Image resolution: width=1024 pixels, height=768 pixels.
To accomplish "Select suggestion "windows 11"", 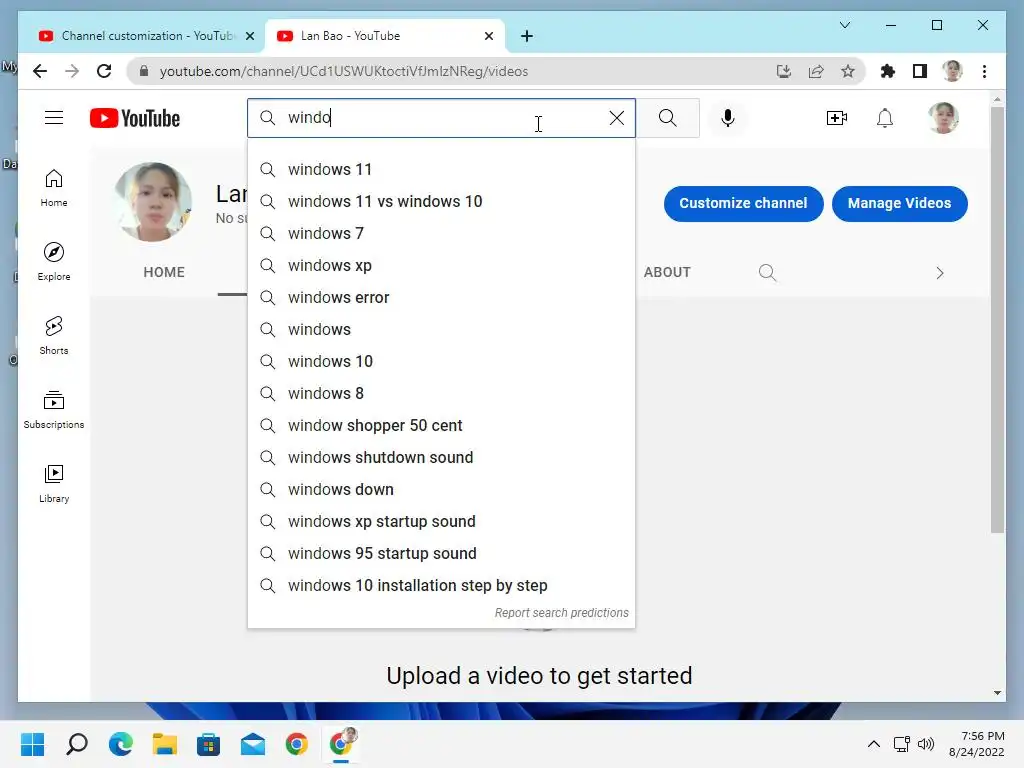I will click(x=441, y=169).
